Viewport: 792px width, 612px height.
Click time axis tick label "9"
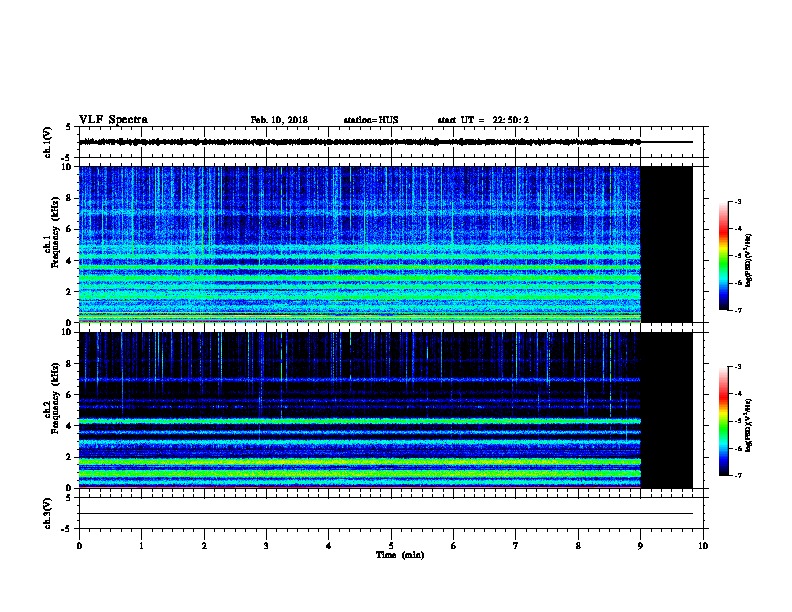click(x=640, y=546)
